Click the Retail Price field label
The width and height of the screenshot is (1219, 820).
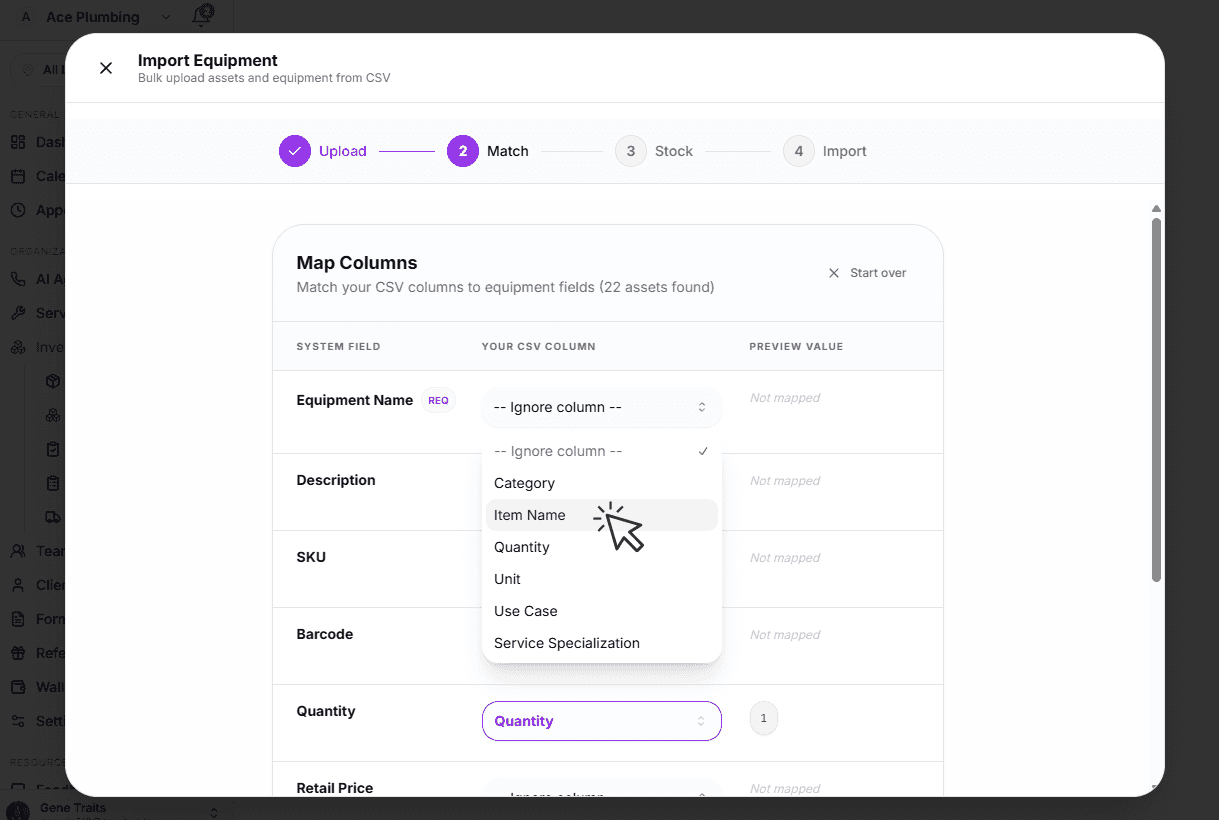point(335,788)
